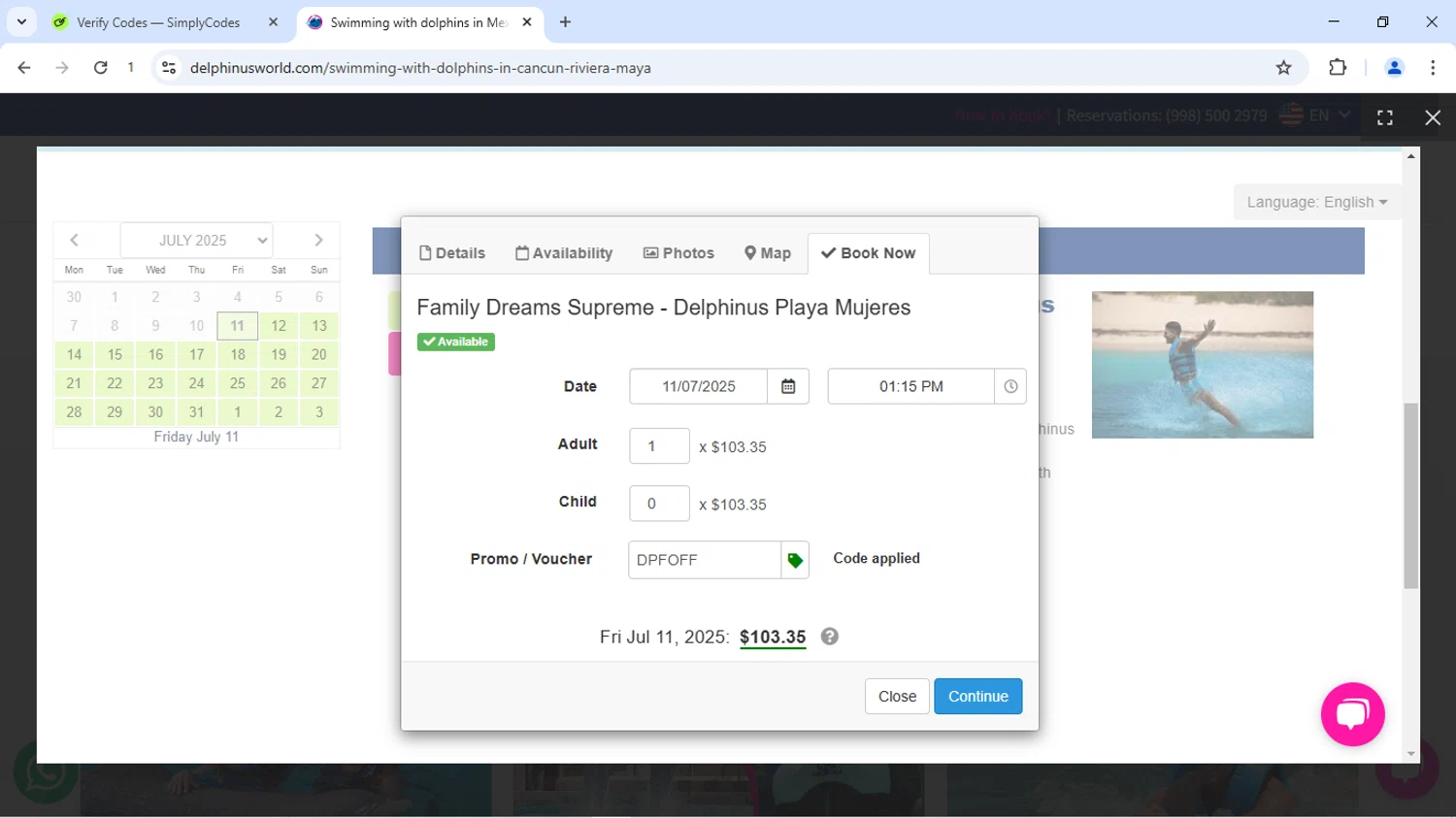Go to previous month in calendar
The height and width of the screenshot is (818, 1456).
pyautogui.click(x=74, y=240)
